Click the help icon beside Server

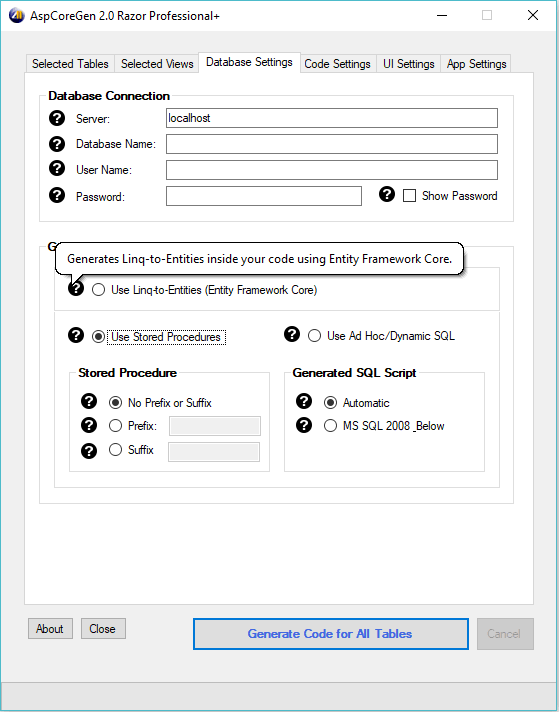pyautogui.click(x=57, y=118)
